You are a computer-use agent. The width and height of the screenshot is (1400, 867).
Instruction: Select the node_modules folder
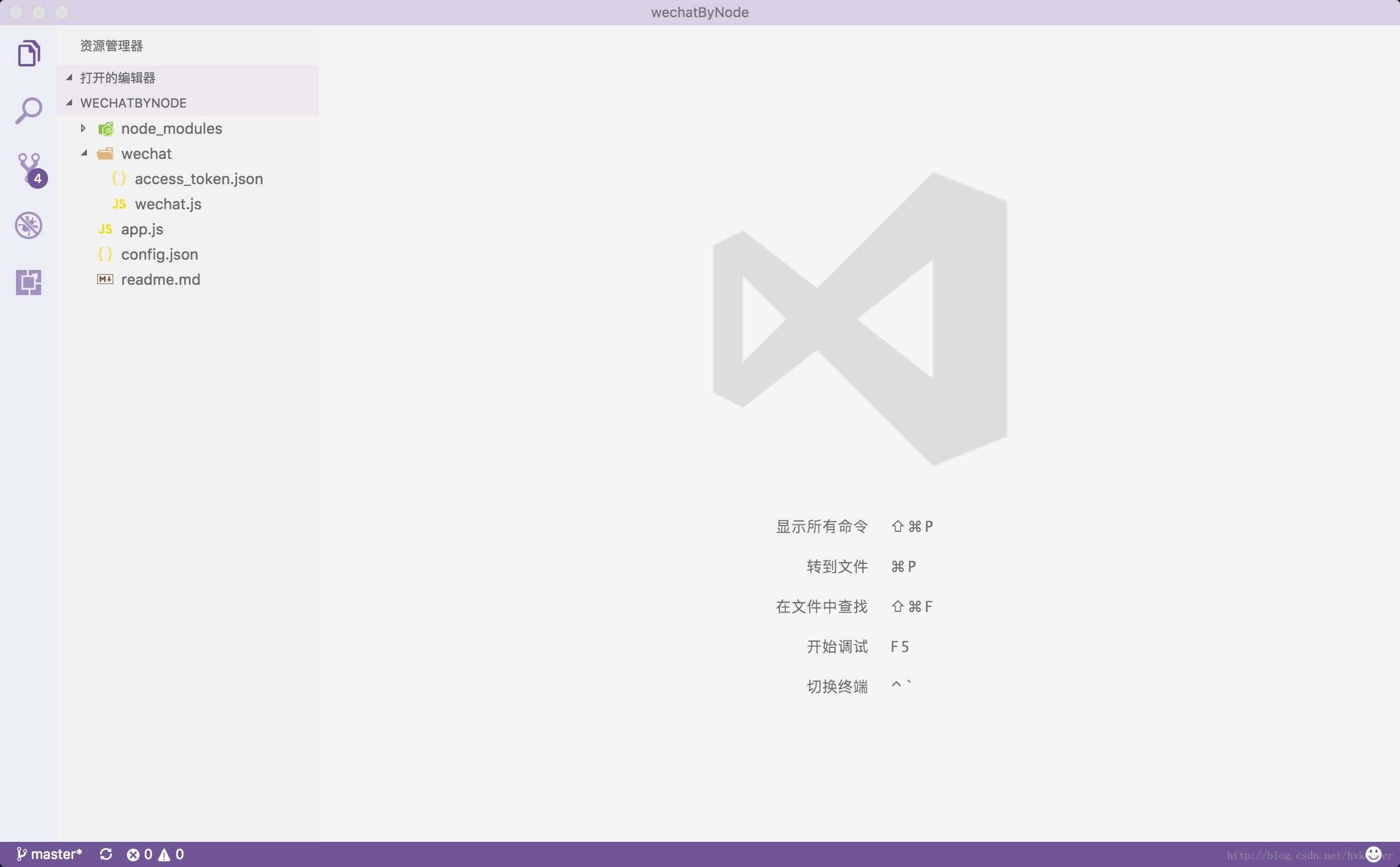(x=188, y=129)
